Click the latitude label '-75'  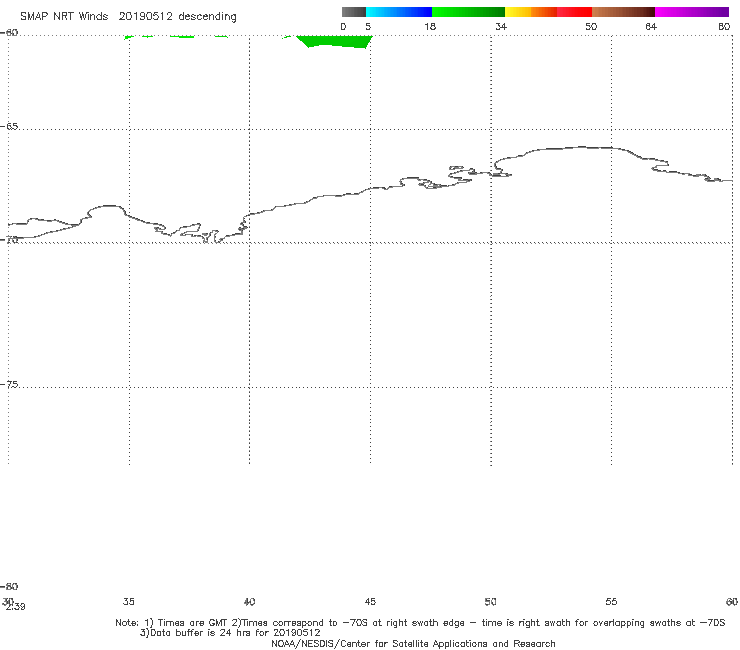tap(9, 385)
